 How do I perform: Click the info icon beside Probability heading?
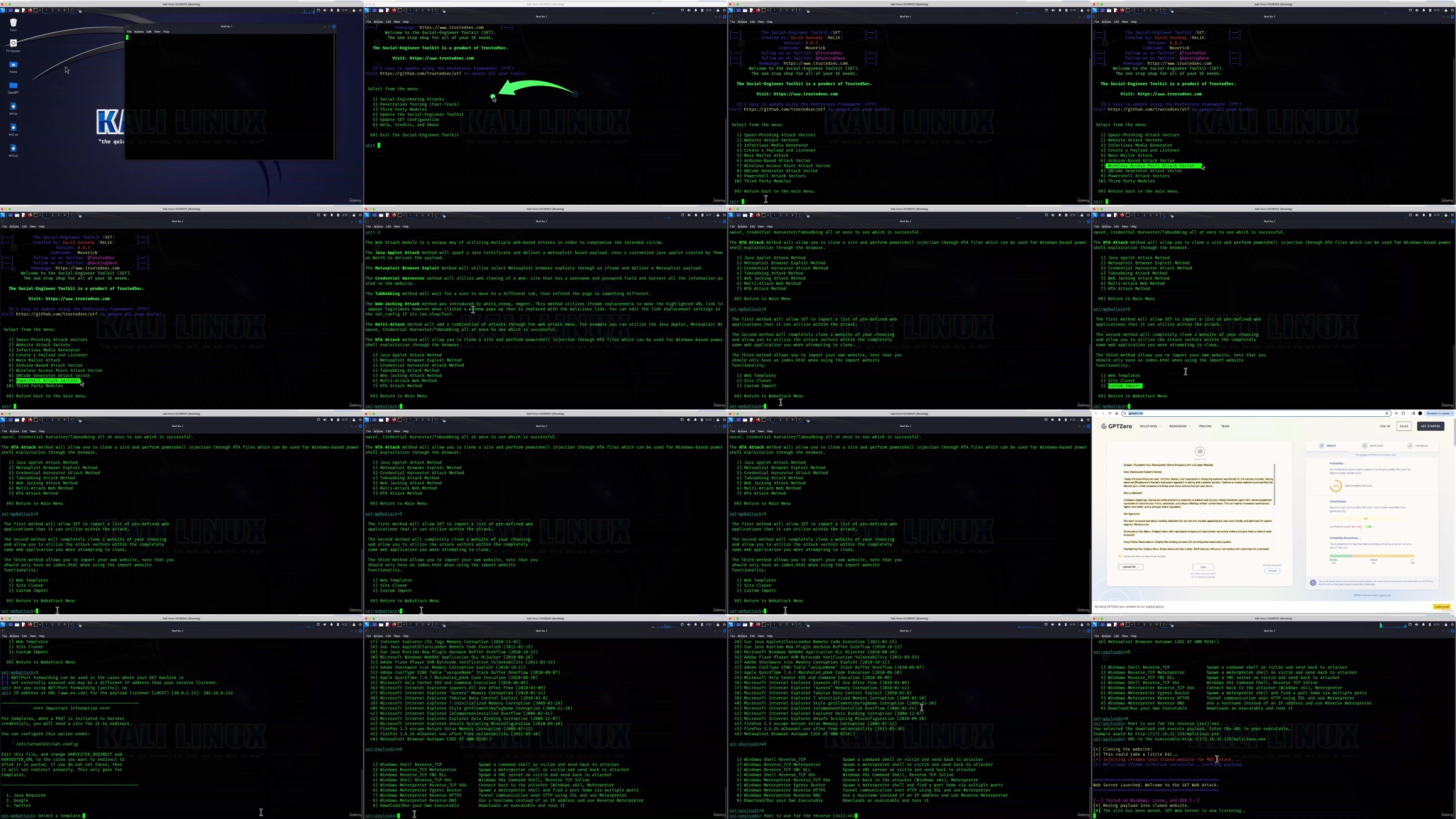(1345, 464)
